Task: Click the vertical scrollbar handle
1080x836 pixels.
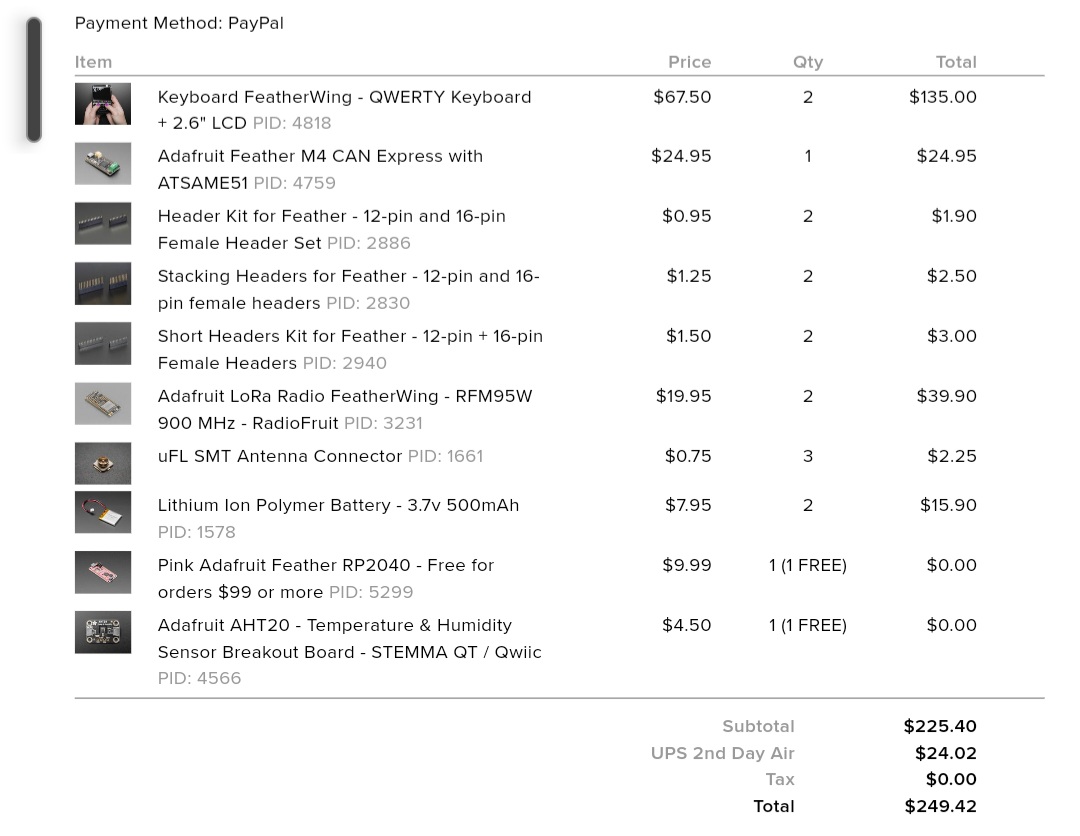Action: tap(34, 80)
